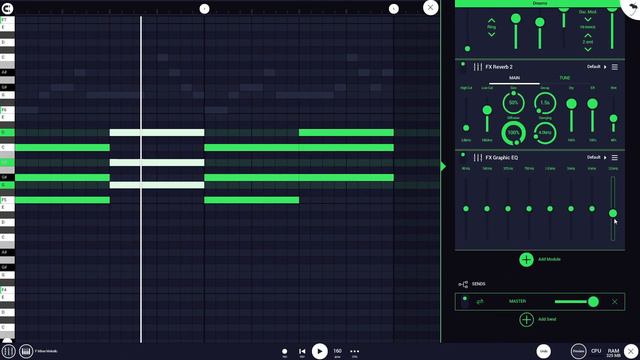This screenshot has width=640, height=360.
Task: Click the down arrow below the 2 cent value
Action: [x=588, y=49]
